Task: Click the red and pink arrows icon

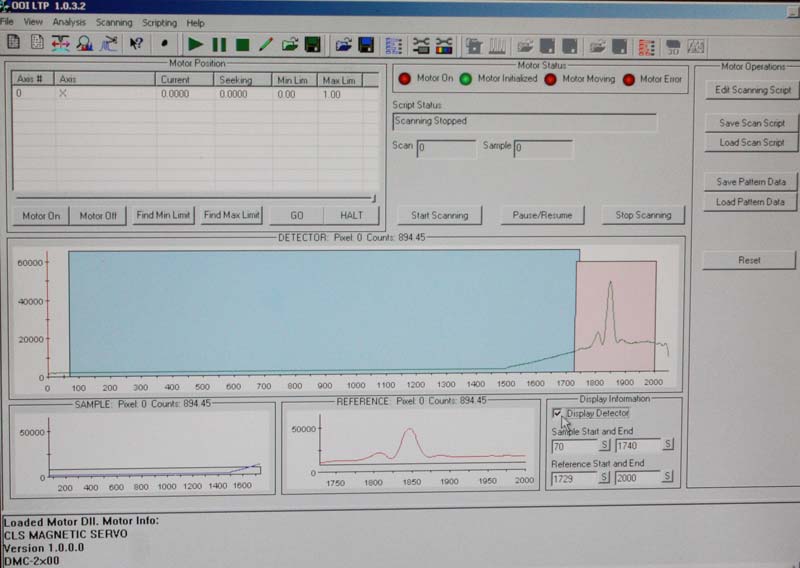Action: click(61, 43)
